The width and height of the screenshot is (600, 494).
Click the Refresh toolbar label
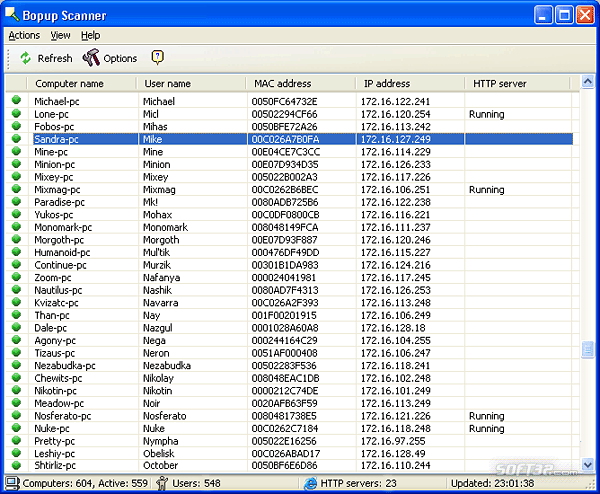coord(55,58)
